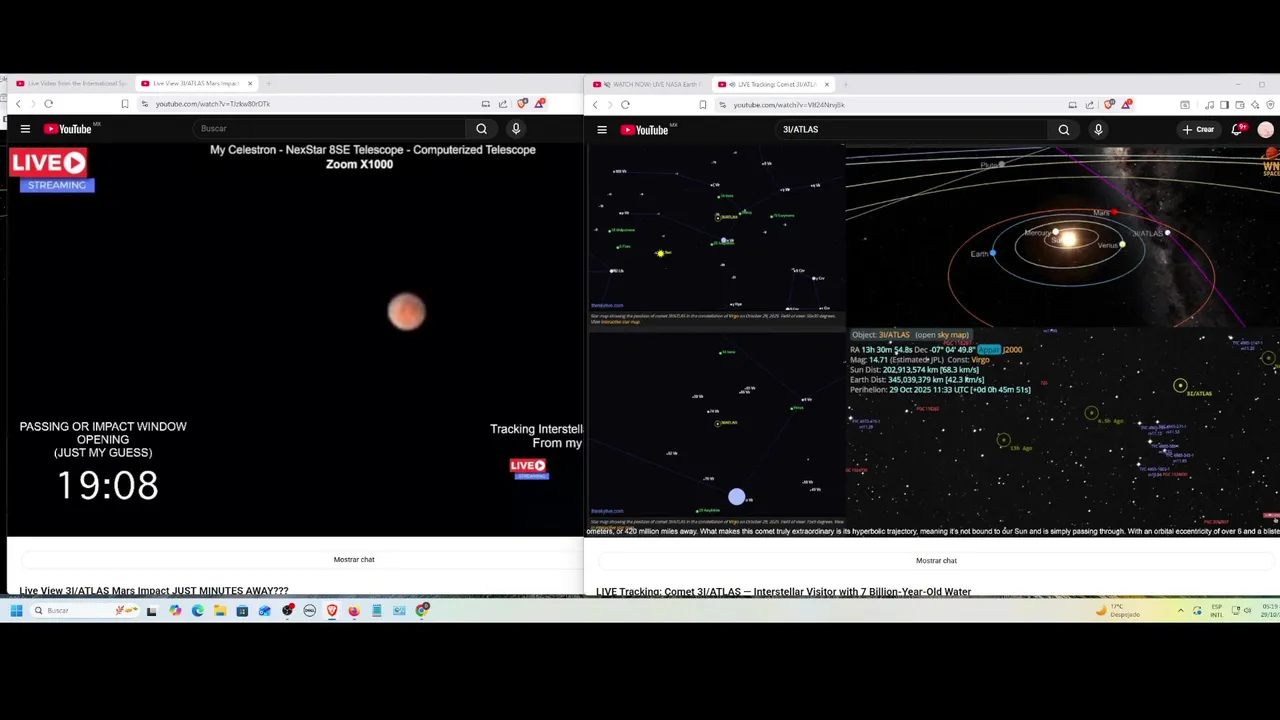Switch to 'Live Video from the International' tab
1280x720 pixels.
point(72,84)
